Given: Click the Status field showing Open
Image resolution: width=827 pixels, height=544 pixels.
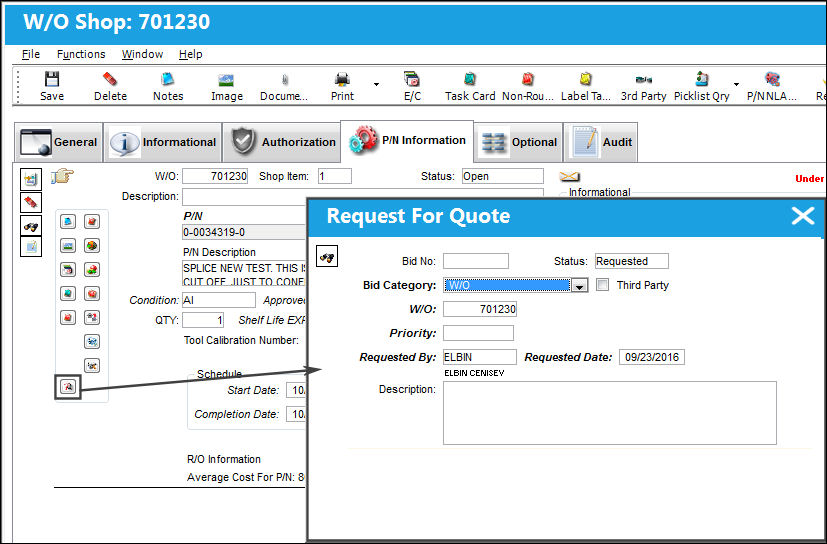Looking at the screenshot, I should 503,176.
